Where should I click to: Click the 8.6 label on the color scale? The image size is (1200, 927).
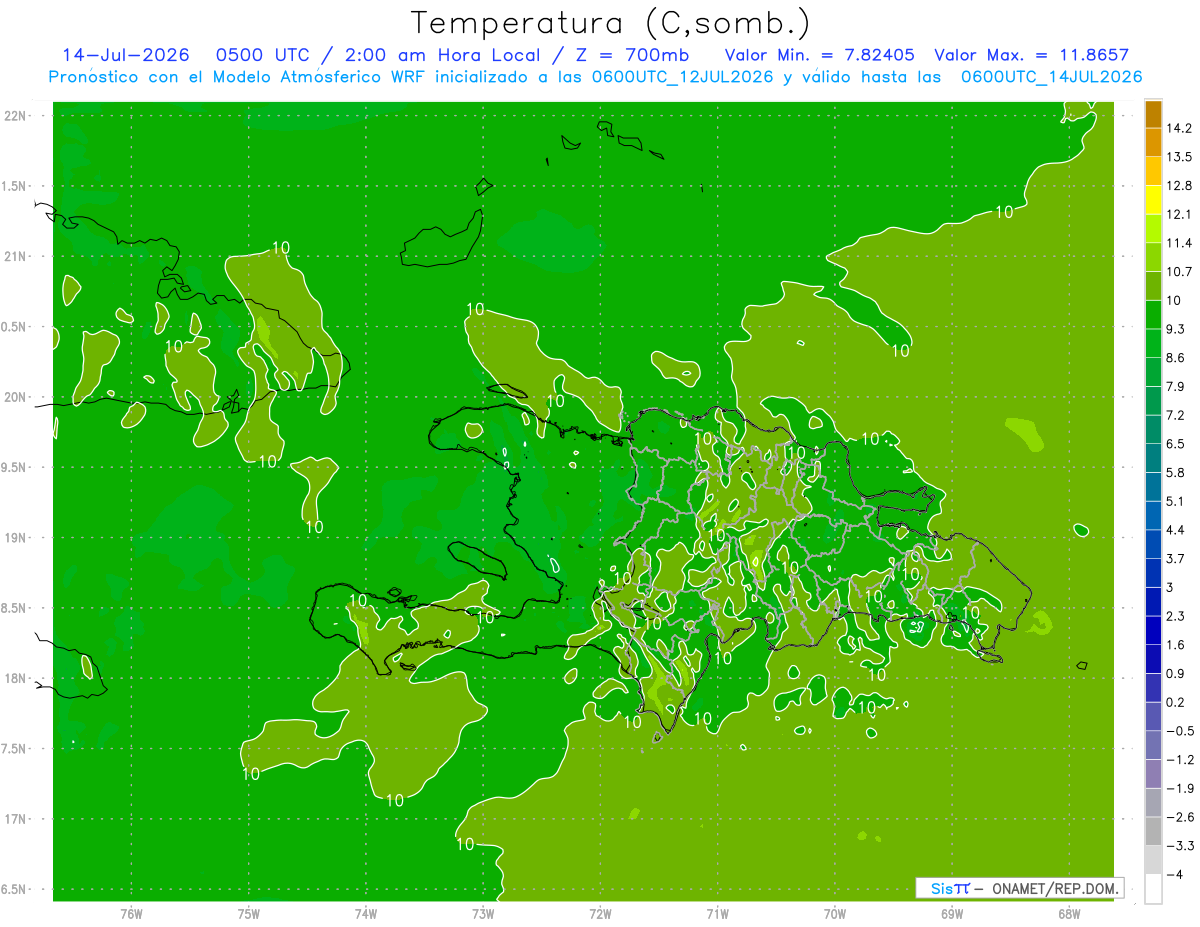point(1175,358)
